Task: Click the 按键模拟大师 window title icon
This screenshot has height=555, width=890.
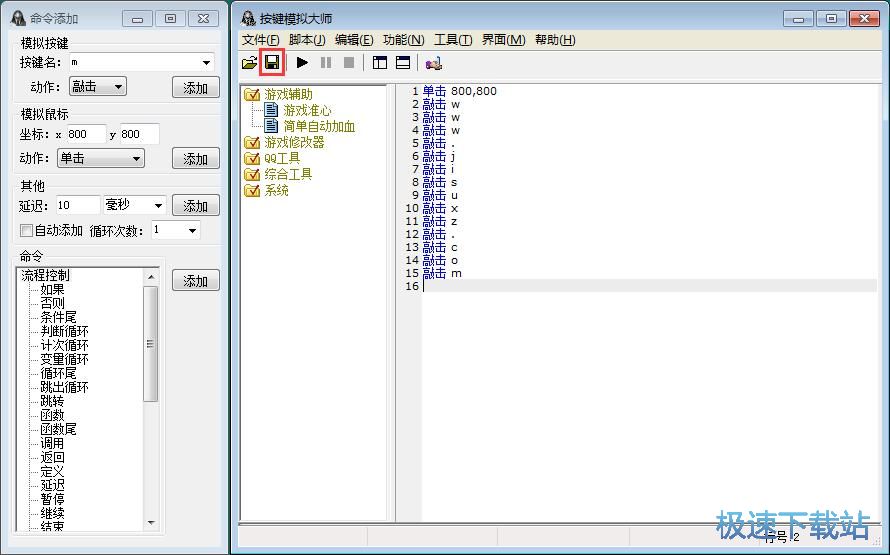Action: point(248,18)
